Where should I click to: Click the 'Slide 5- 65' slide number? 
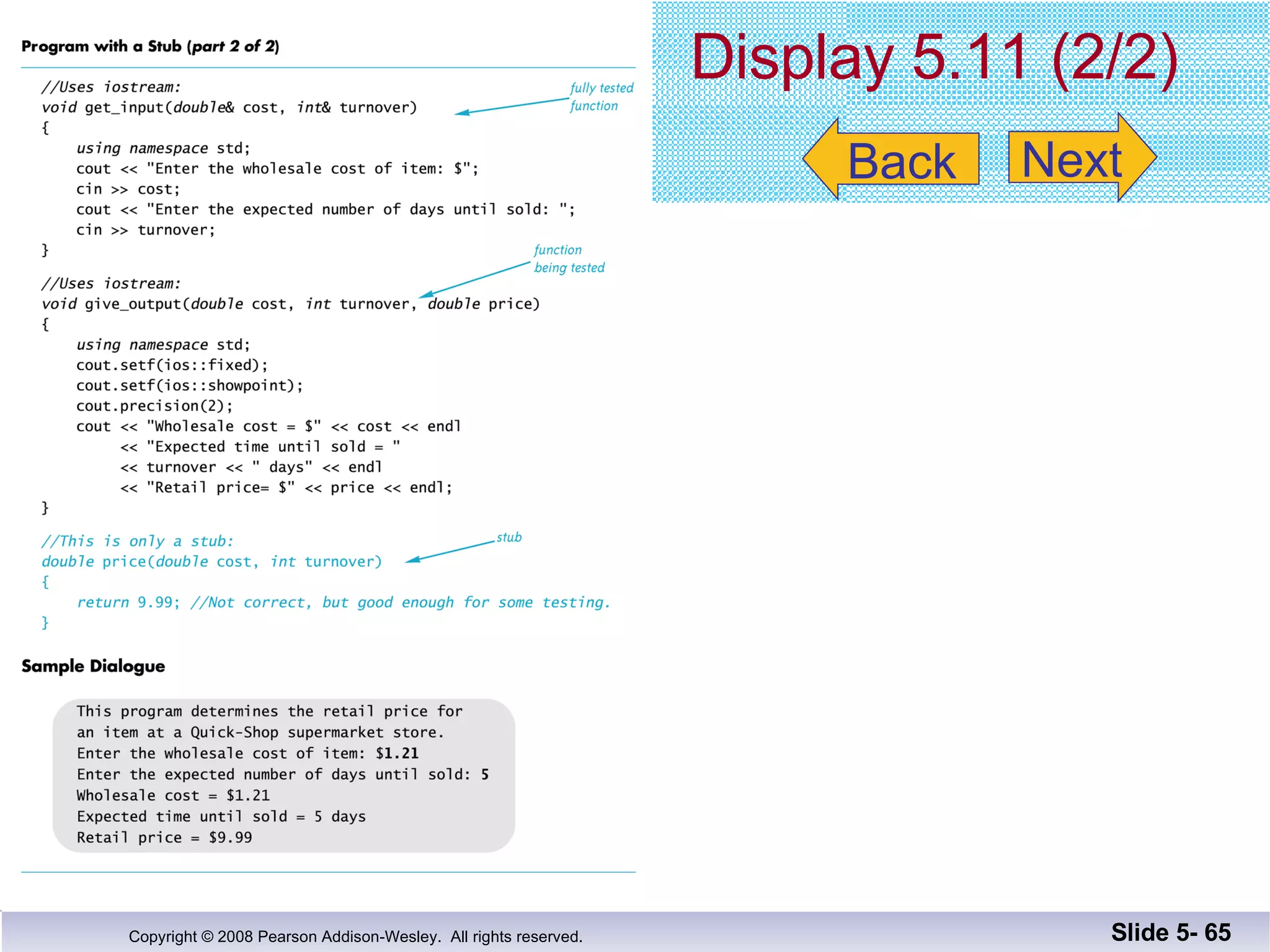coord(1171,933)
